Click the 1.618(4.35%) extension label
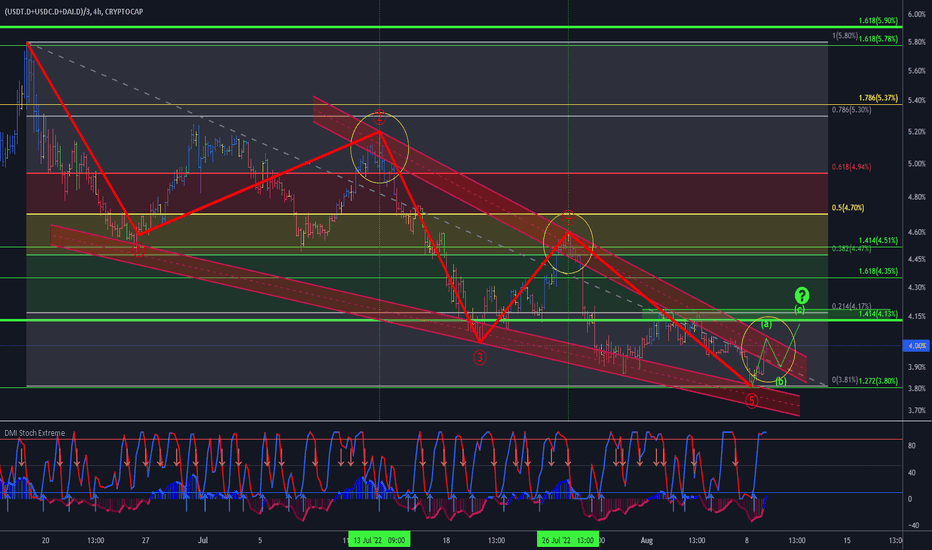This screenshot has height=550, width=932. (x=878, y=271)
